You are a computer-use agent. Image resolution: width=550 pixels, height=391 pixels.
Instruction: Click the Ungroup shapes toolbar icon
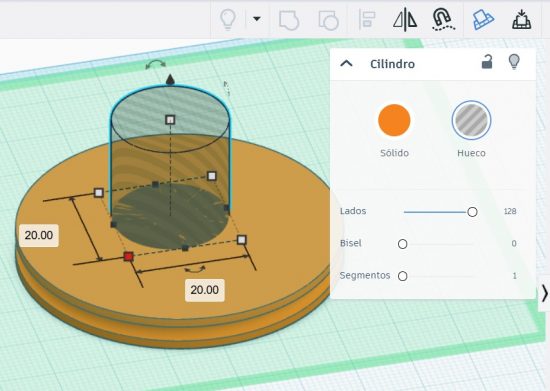[328, 20]
